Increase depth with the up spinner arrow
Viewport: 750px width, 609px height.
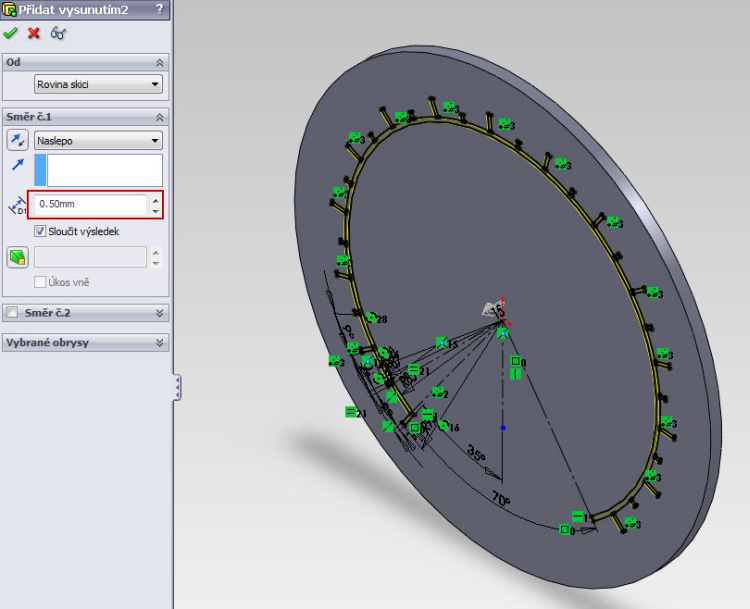pos(156,200)
